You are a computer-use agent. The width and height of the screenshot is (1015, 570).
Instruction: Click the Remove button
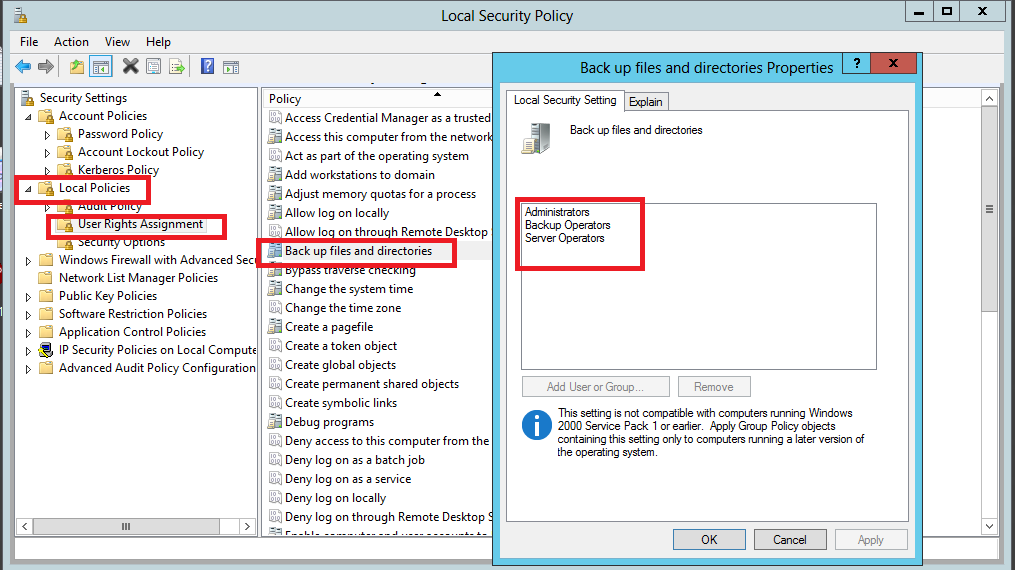point(714,387)
